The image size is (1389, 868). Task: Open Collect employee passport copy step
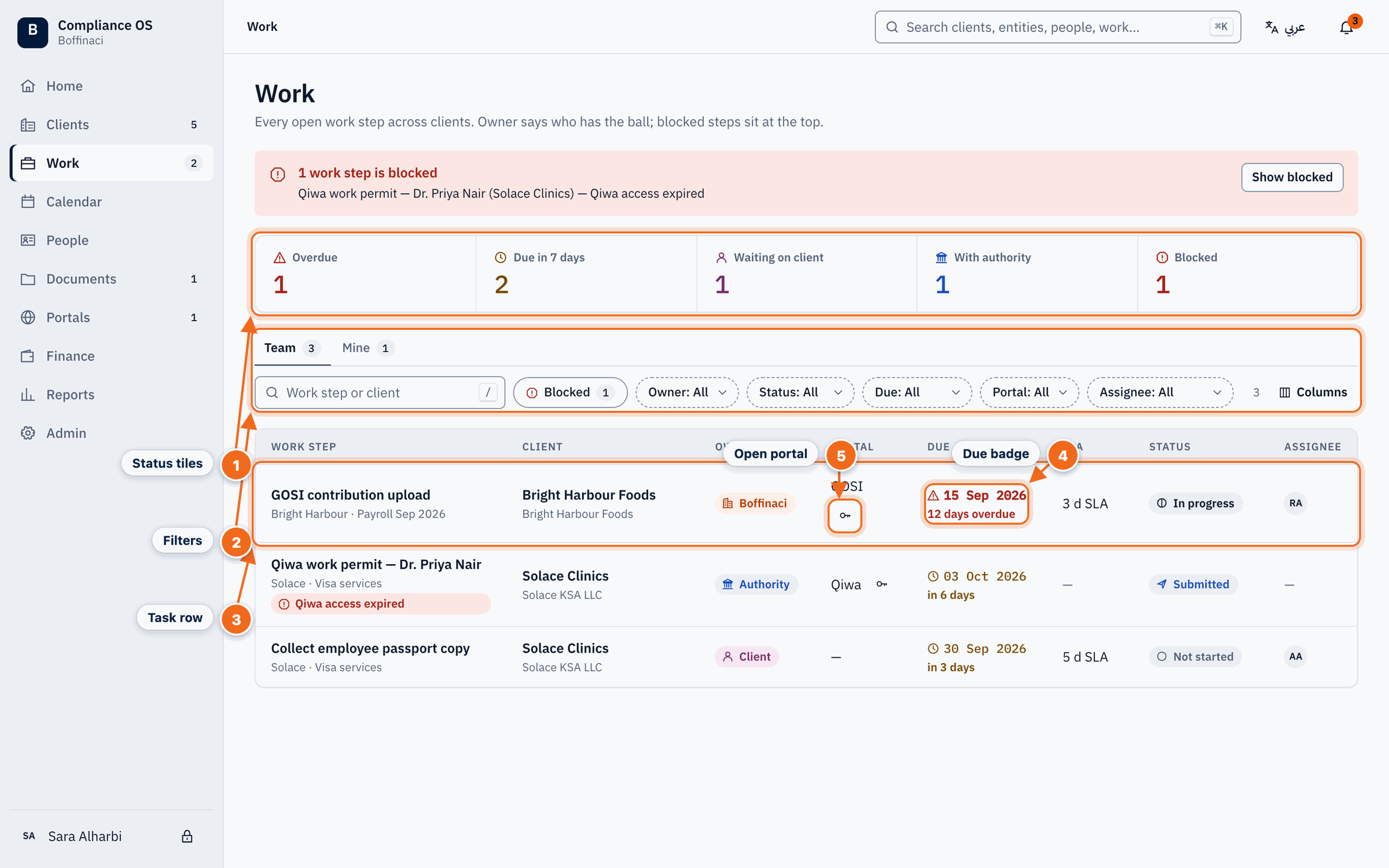pyautogui.click(x=370, y=649)
